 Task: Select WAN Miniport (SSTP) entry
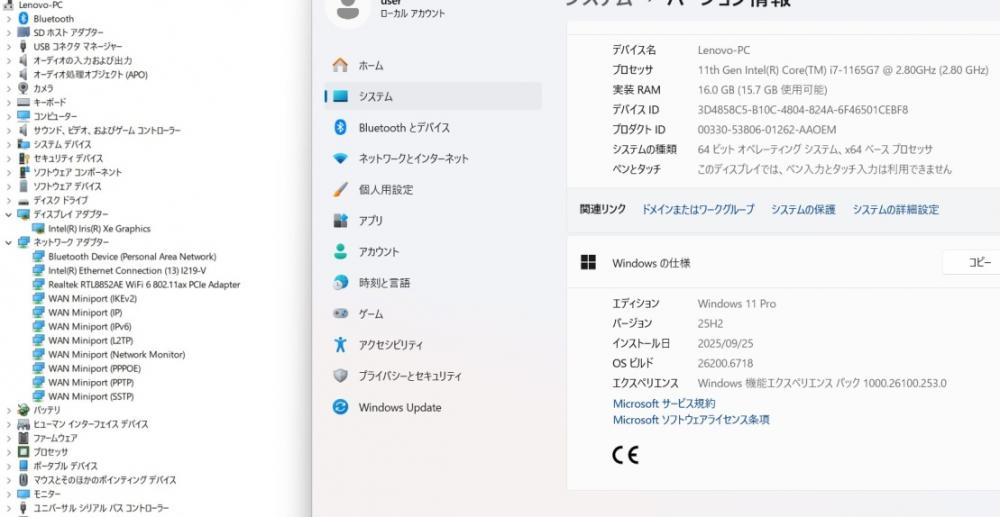point(91,397)
